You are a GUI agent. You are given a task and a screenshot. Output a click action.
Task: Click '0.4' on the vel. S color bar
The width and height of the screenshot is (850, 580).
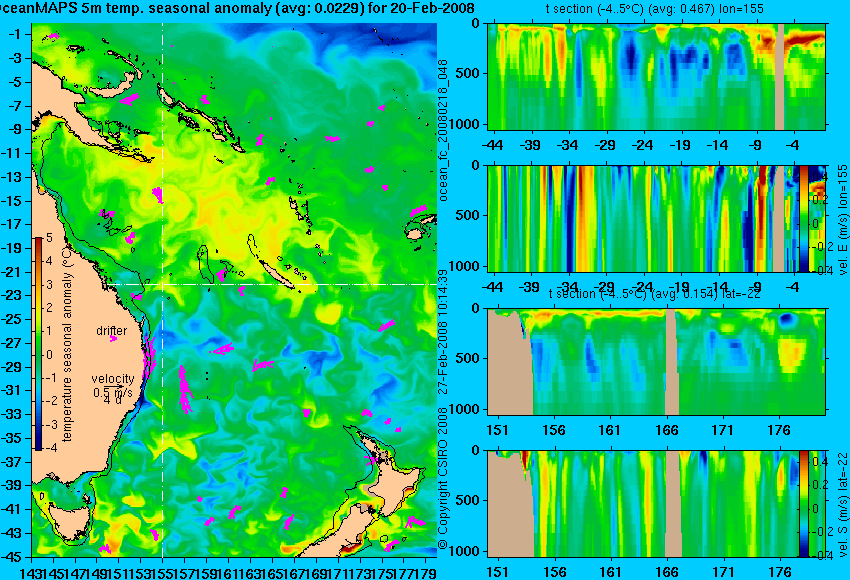[820, 461]
